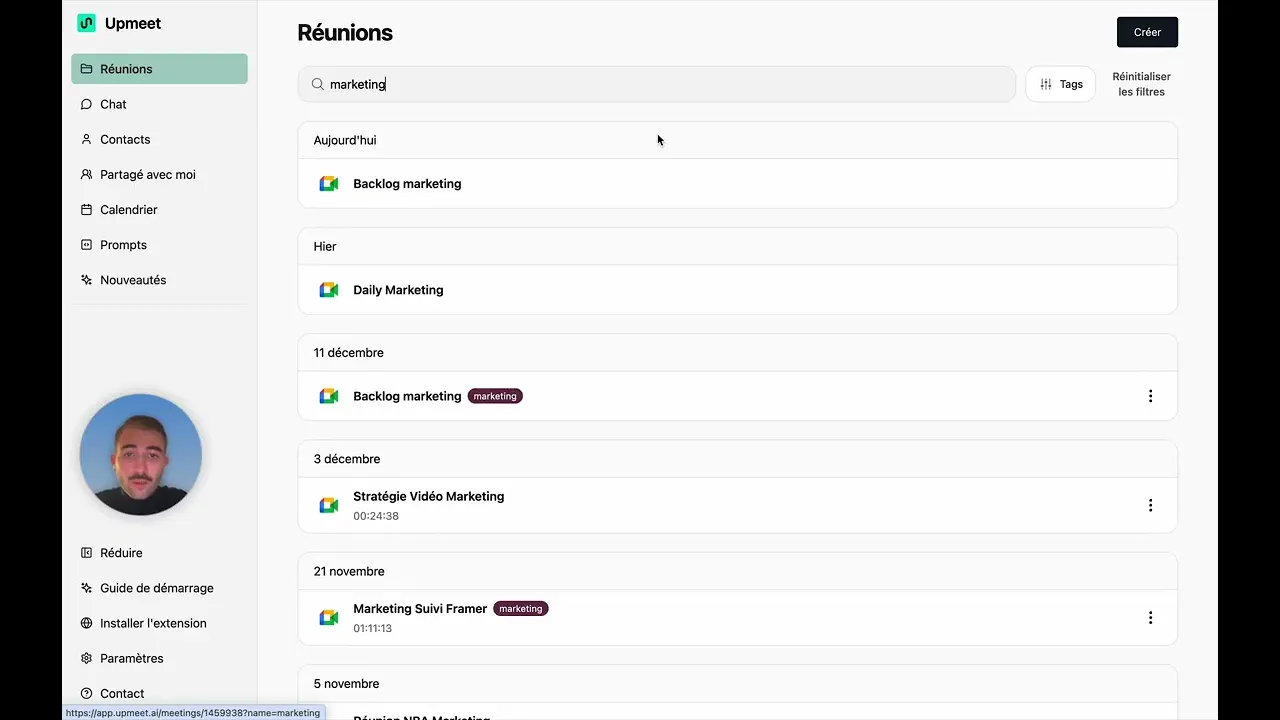
Task: Click Google Meet icon beside Daily Marketing
Action: point(329,290)
